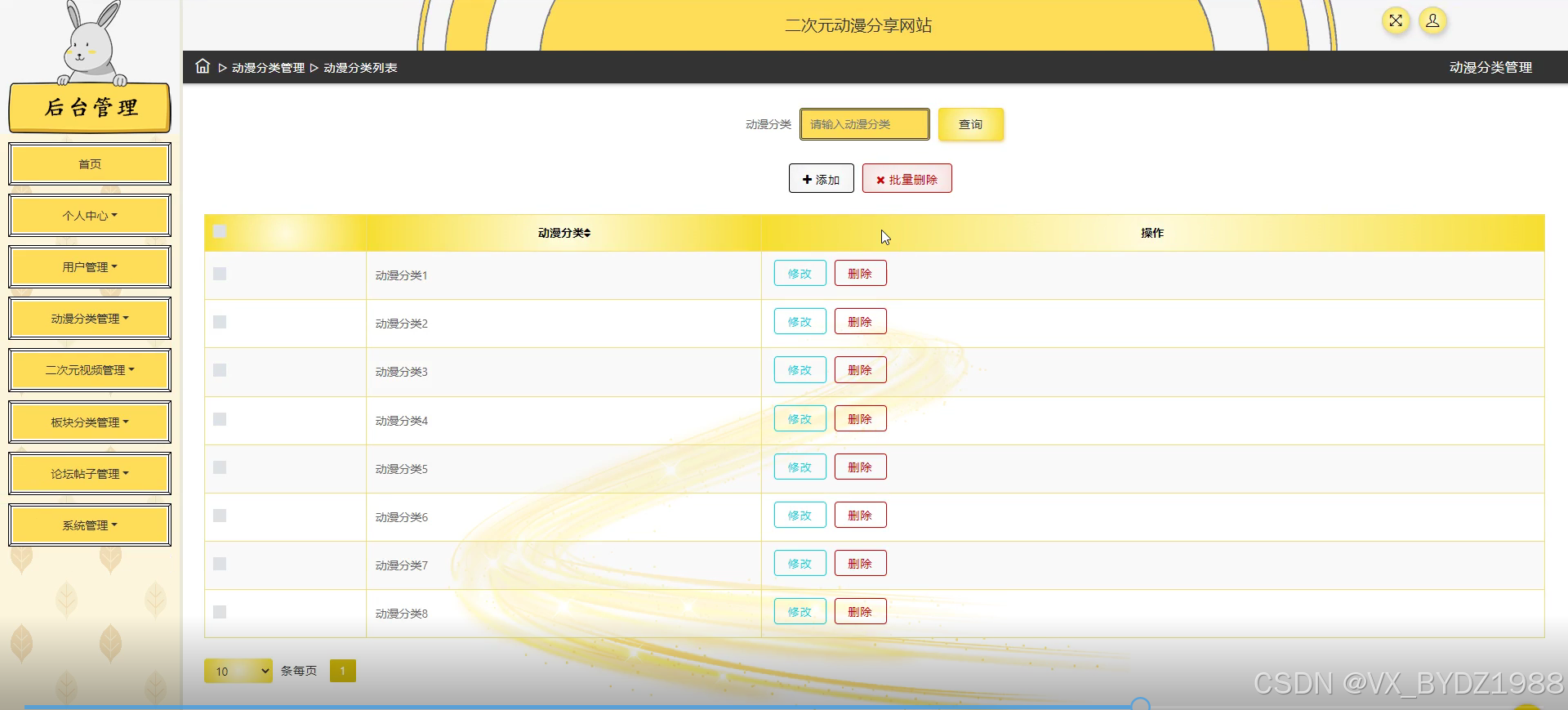1568x710 pixels.
Task: Click the 动漫分类管理 breadcrumb link
Action: 268,68
